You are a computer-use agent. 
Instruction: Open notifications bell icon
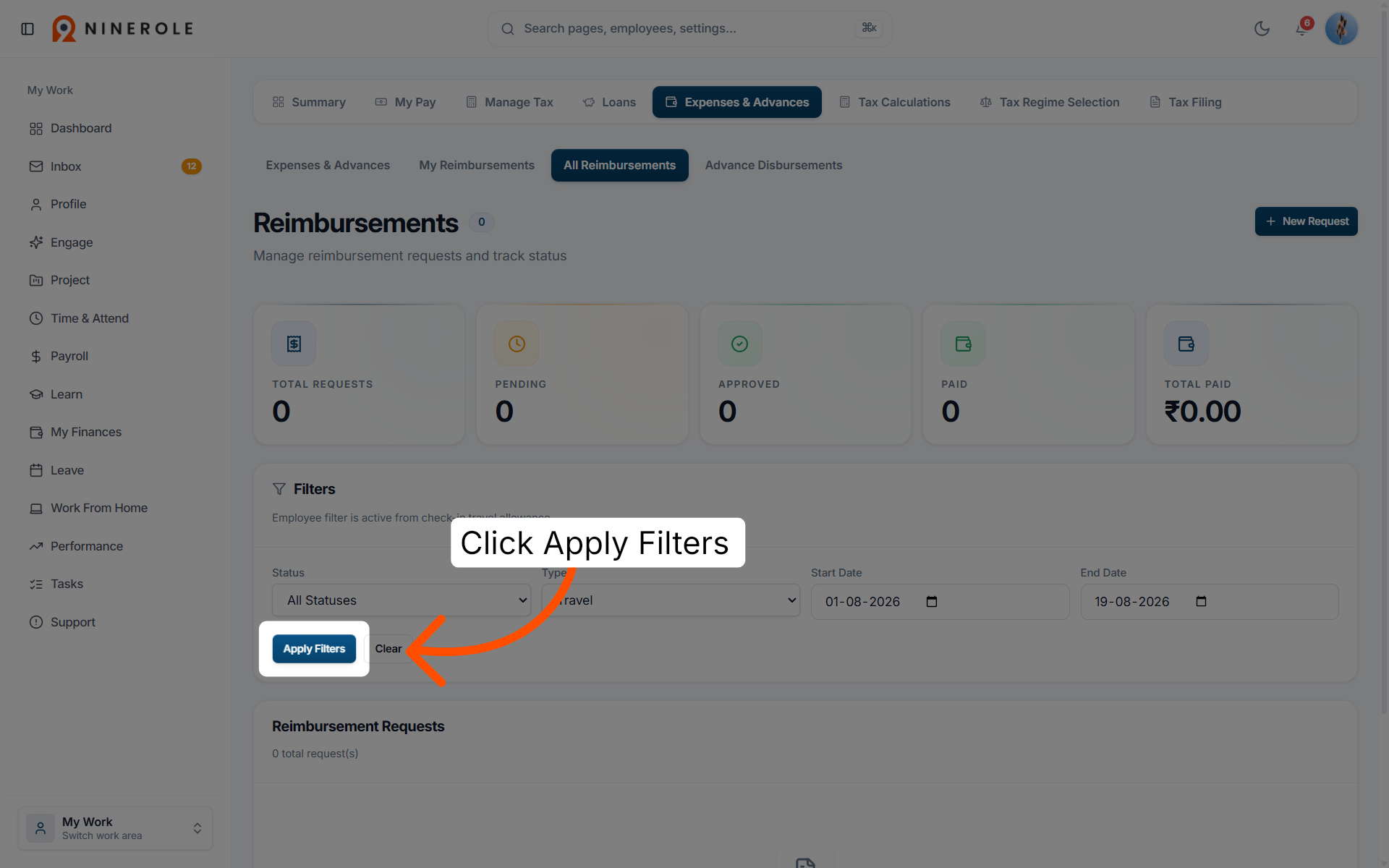1301,29
